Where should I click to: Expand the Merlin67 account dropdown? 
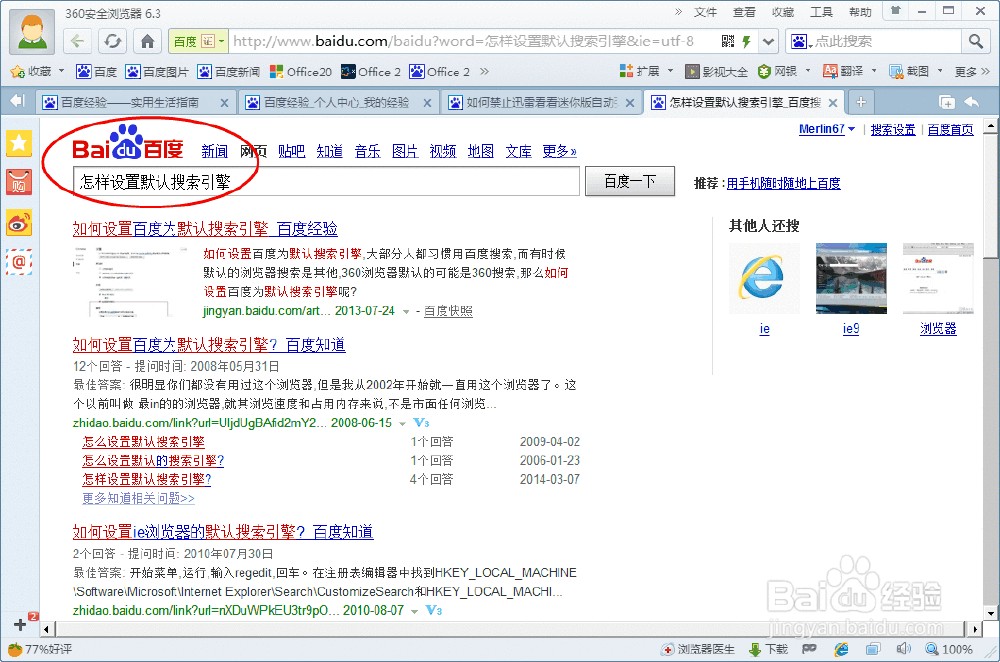tap(851, 129)
